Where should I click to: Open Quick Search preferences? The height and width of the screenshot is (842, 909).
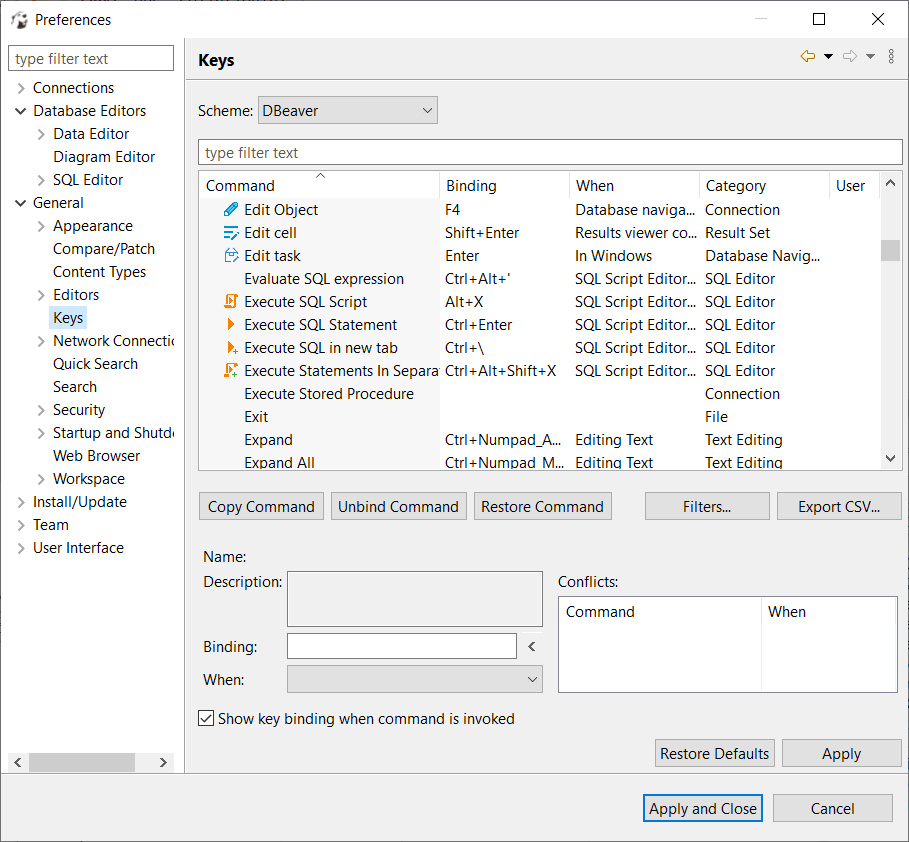(96, 364)
